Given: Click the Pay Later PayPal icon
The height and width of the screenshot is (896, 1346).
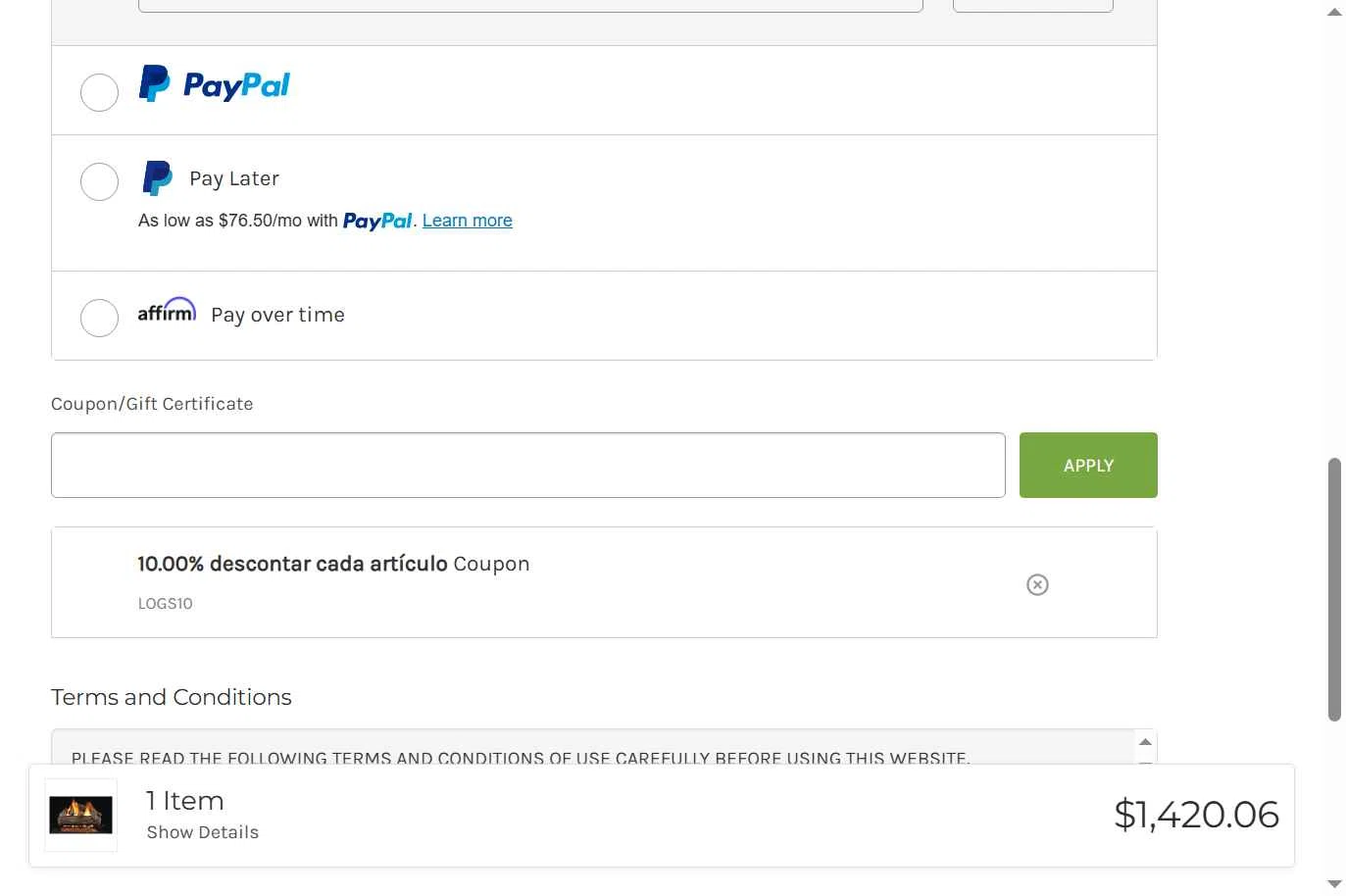Looking at the screenshot, I should [157, 178].
